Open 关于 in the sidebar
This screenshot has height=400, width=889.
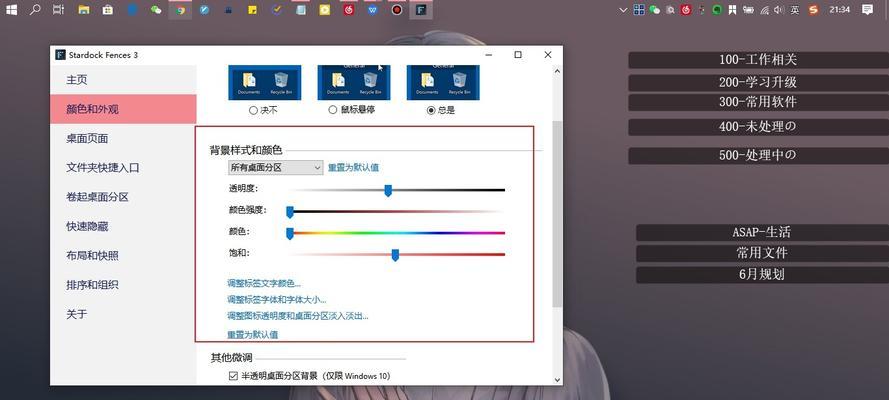pyautogui.click(x=123, y=314)
